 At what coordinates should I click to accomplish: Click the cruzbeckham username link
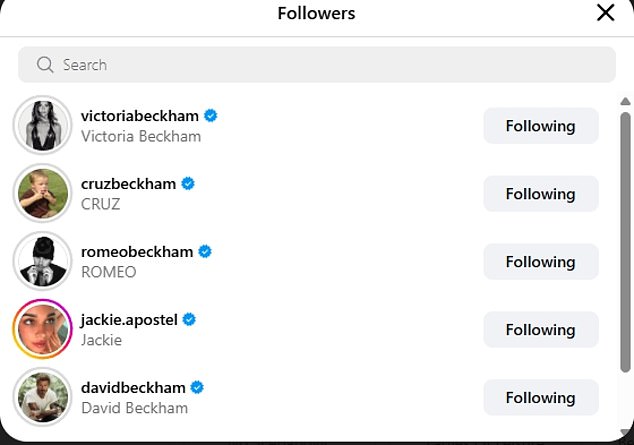click(x=128, y=184)
